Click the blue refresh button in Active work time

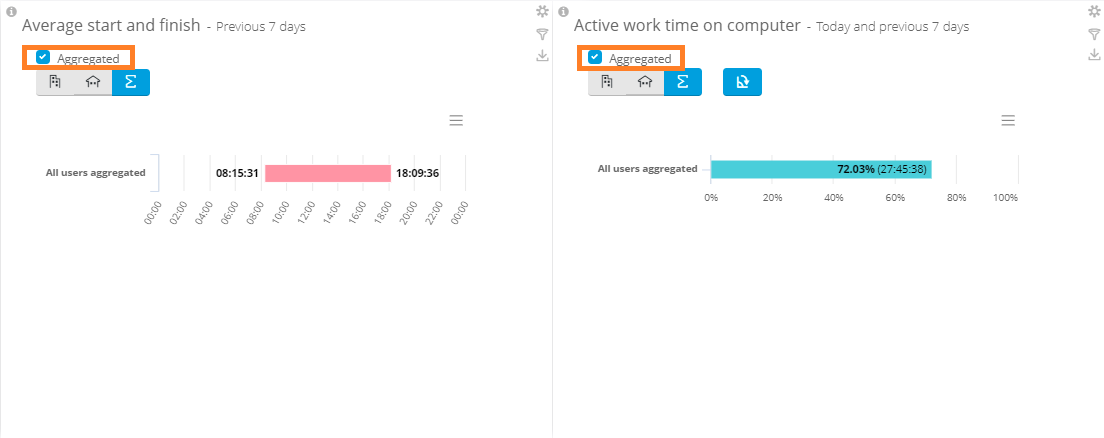(742, 82)
